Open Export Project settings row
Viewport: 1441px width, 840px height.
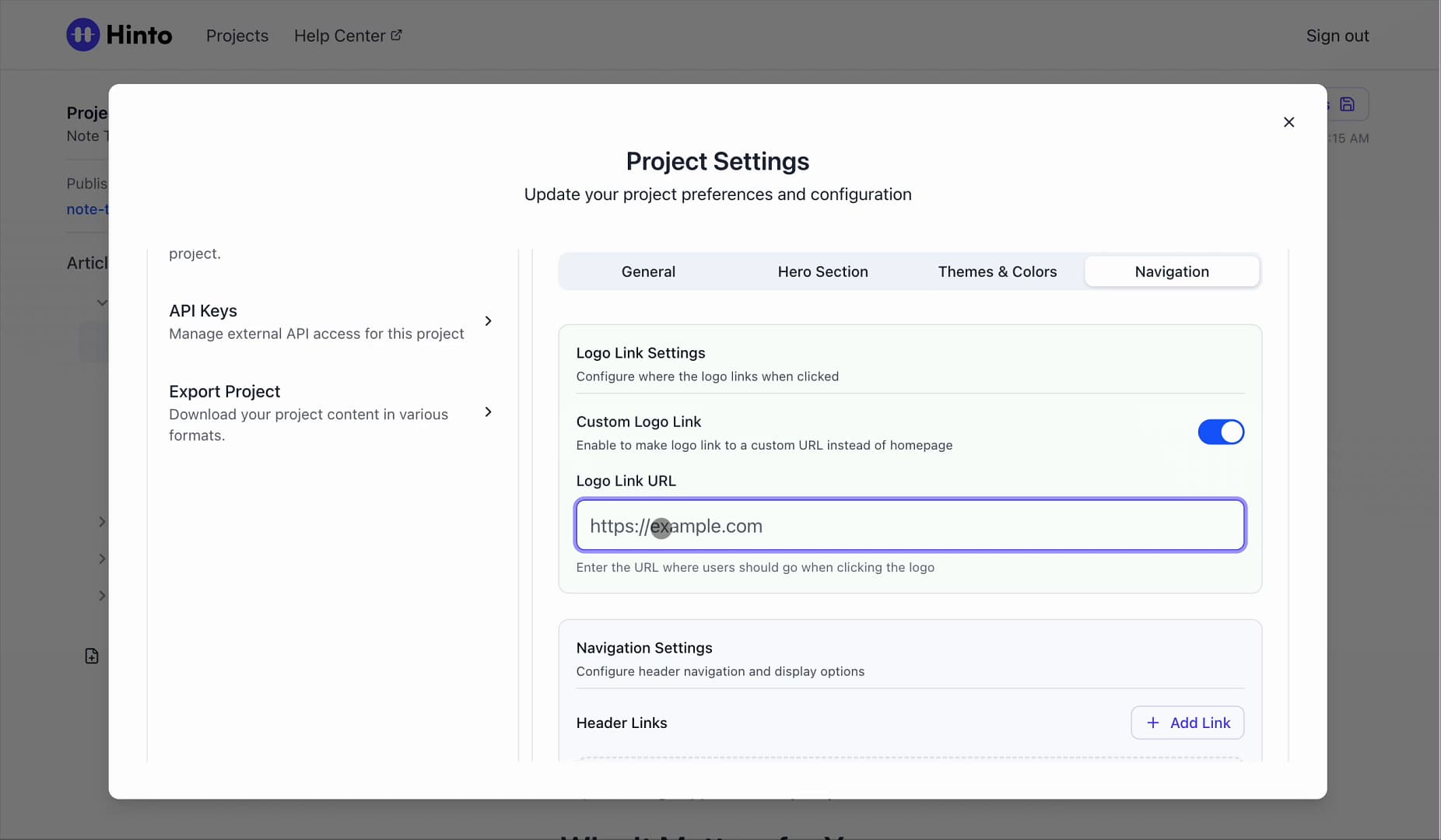[332, 412]
